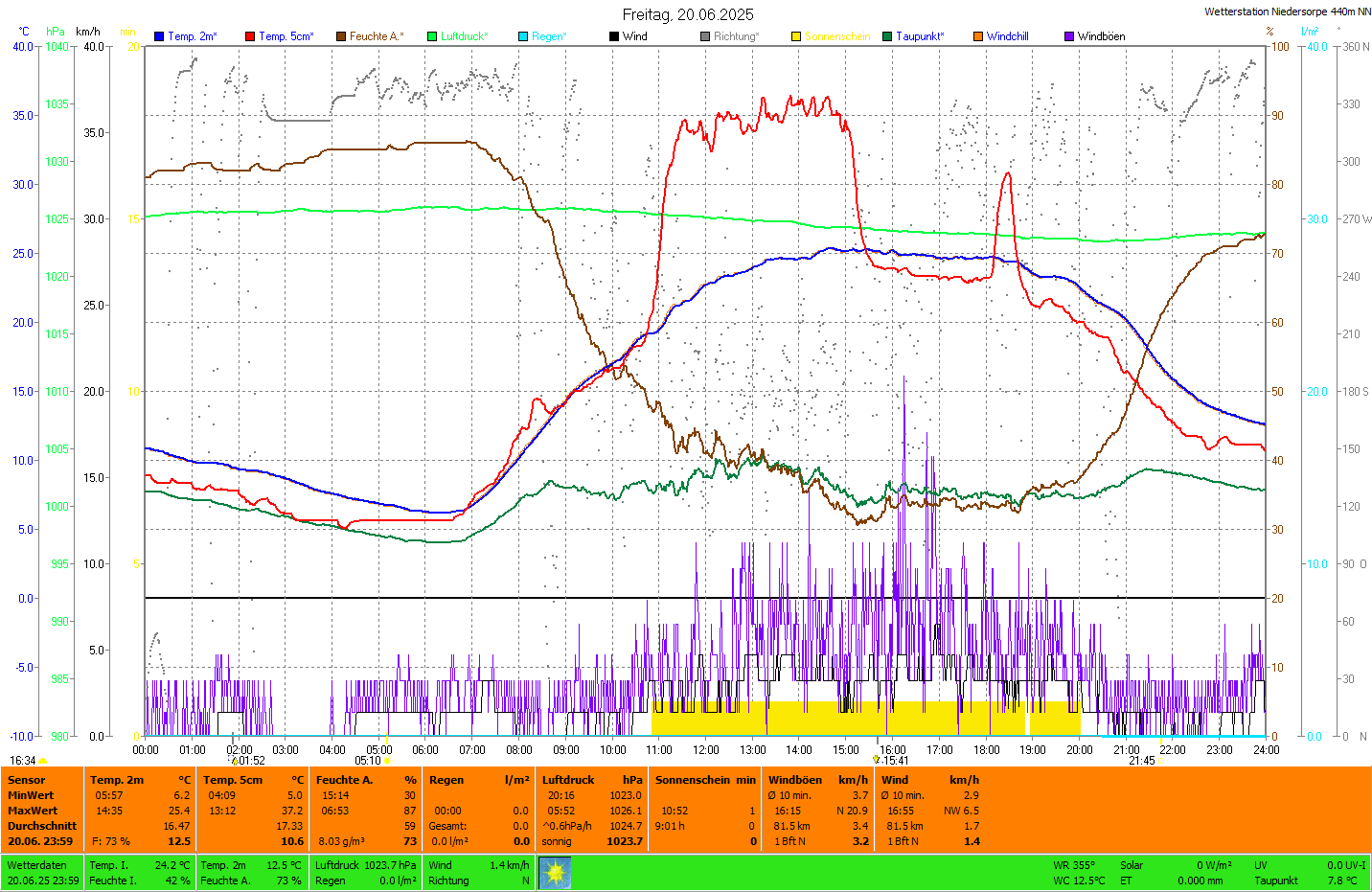Click the green Luftdruck legend square
Screen dimensions: 1372x892
(432, 36)
